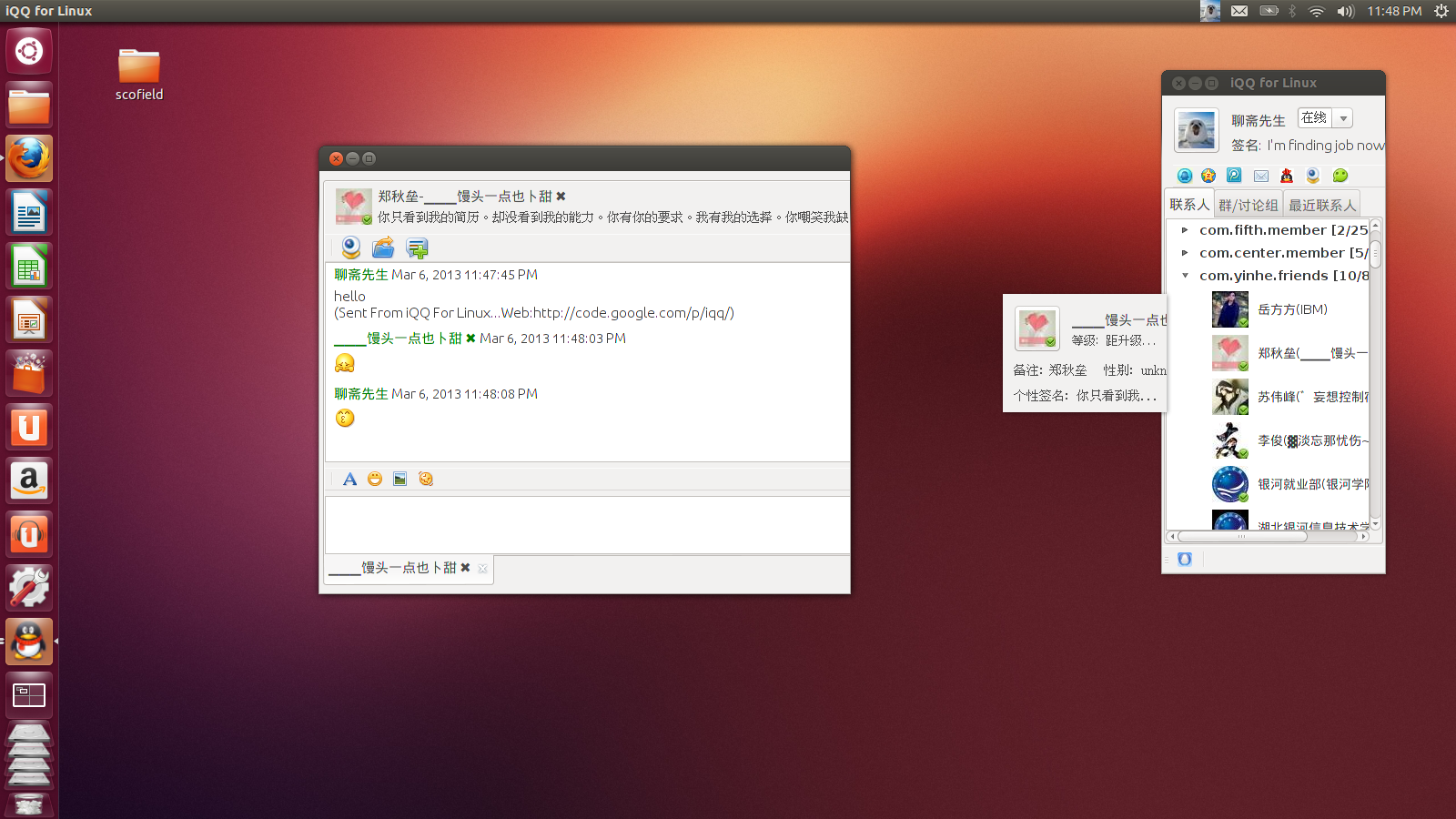The image size is (1456, 819).
Task: Click the contact avatar in chat window header
Action: (x=353, y=207)
